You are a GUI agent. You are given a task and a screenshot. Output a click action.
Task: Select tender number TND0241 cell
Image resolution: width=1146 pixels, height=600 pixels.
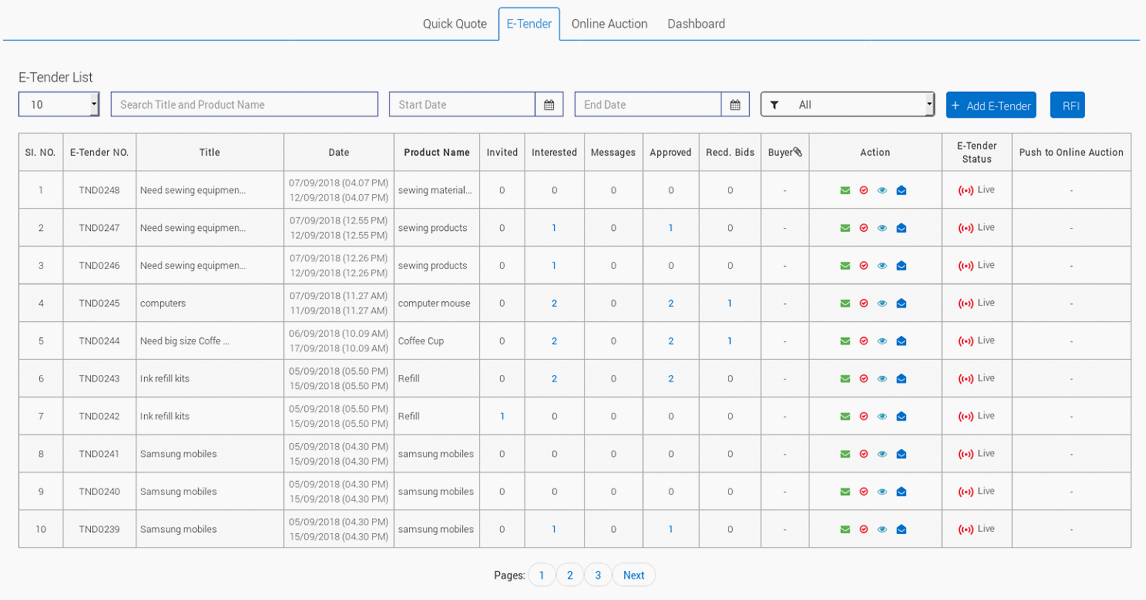(x=99, y=454)
